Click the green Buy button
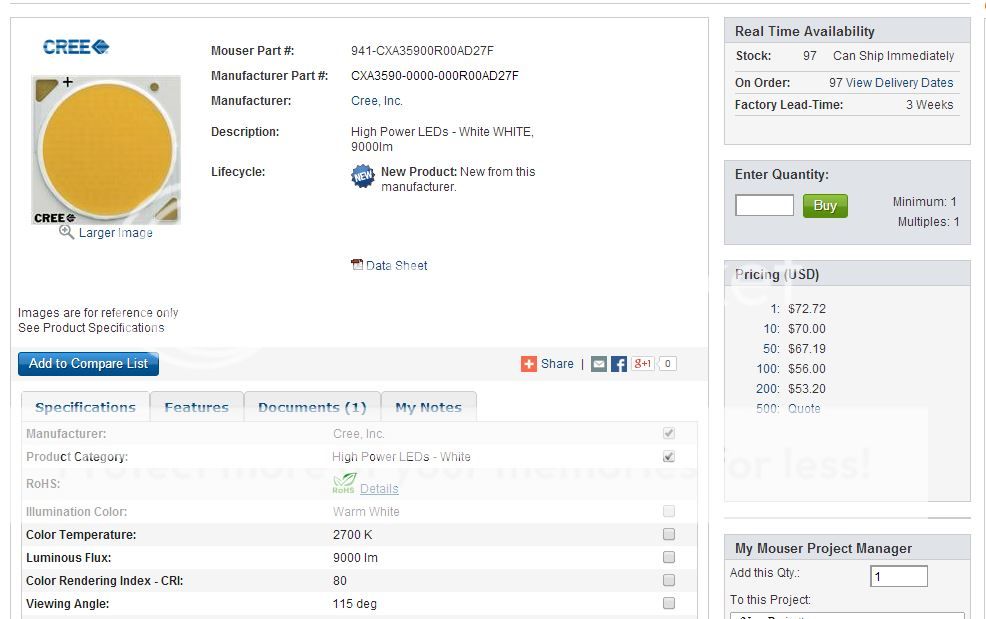Image resolution: width=986 pixels, height=619 pixels. [825, 206]
